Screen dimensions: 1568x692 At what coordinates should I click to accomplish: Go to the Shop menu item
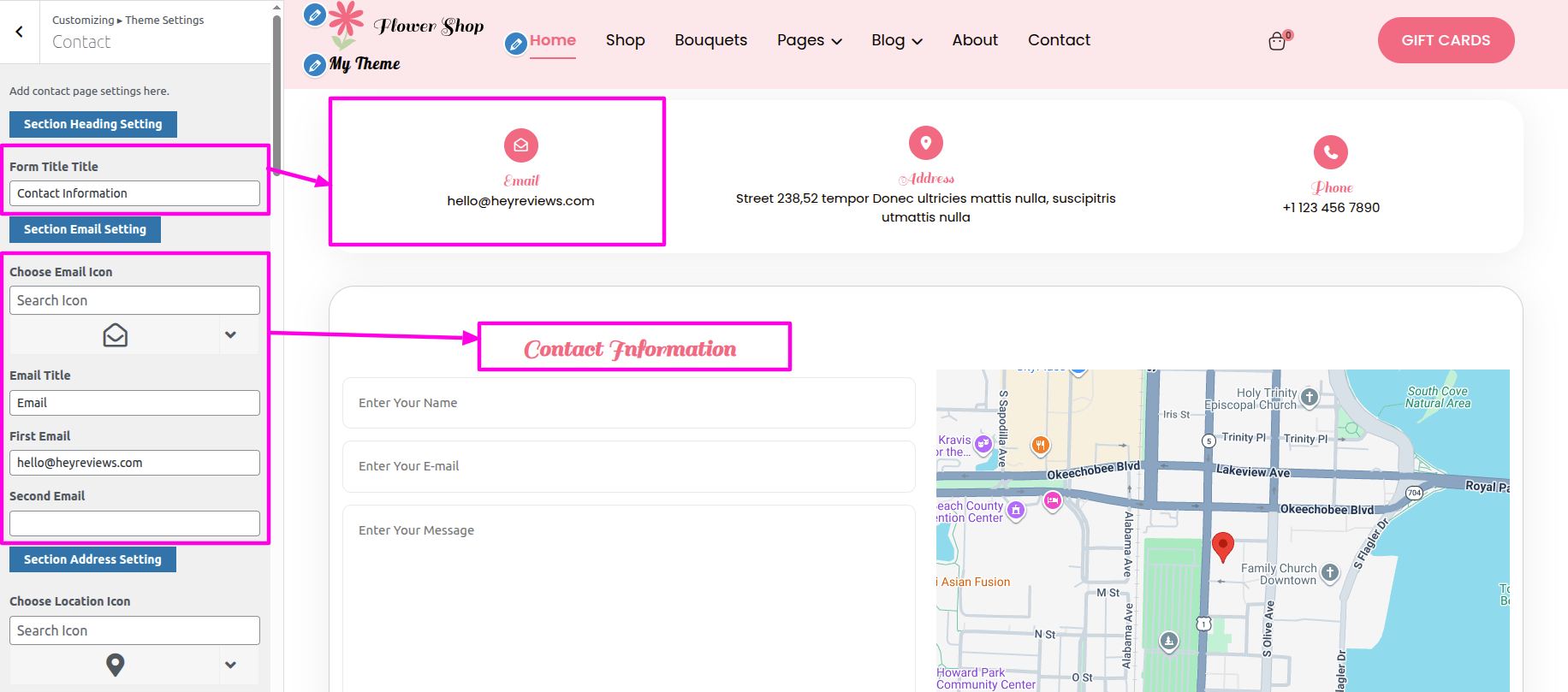tap(625, 40)
